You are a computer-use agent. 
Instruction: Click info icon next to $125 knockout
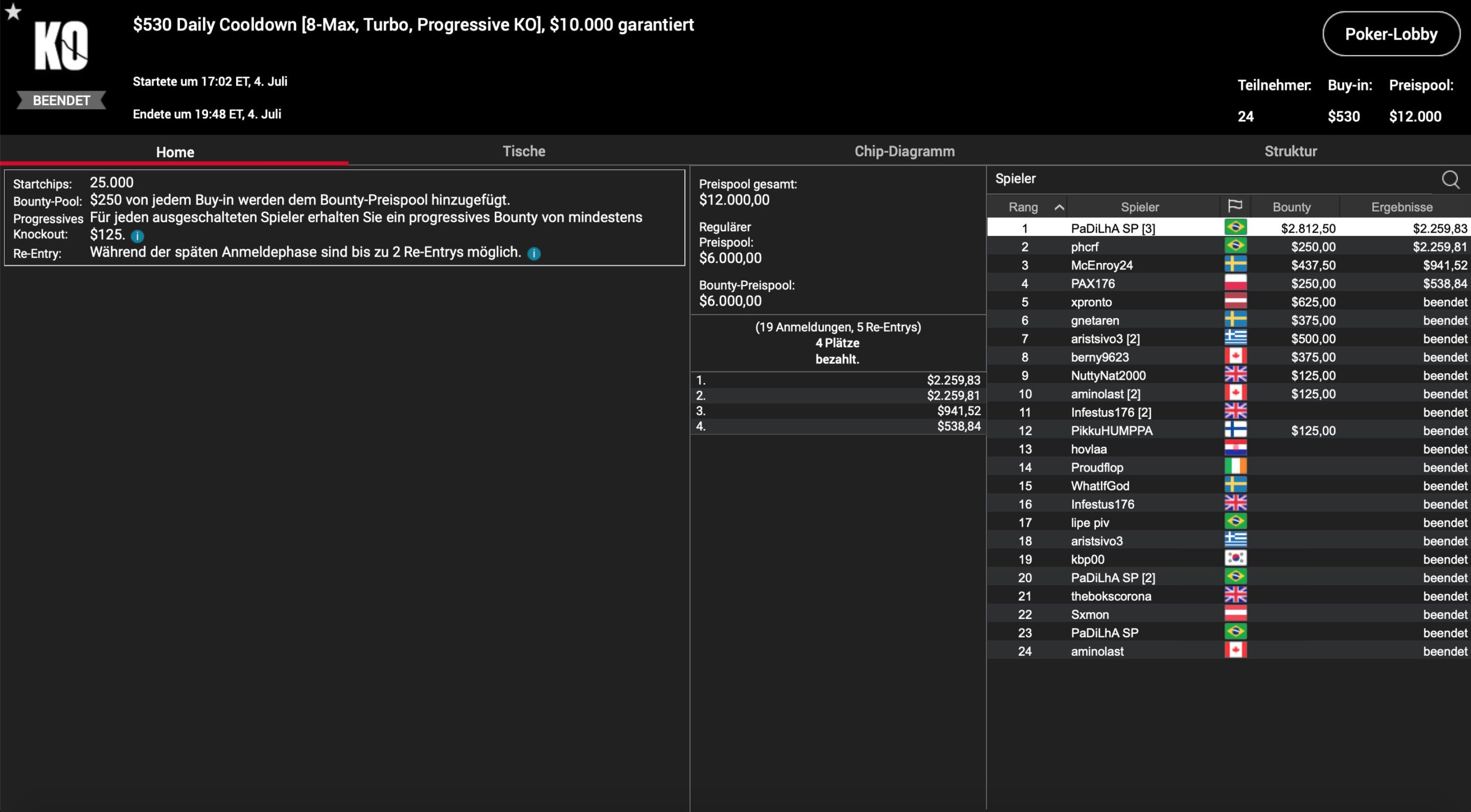(x=137, y=236)
